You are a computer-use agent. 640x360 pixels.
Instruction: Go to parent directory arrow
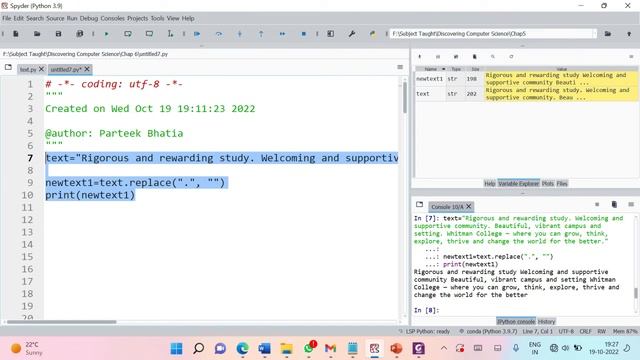point(629,34)
